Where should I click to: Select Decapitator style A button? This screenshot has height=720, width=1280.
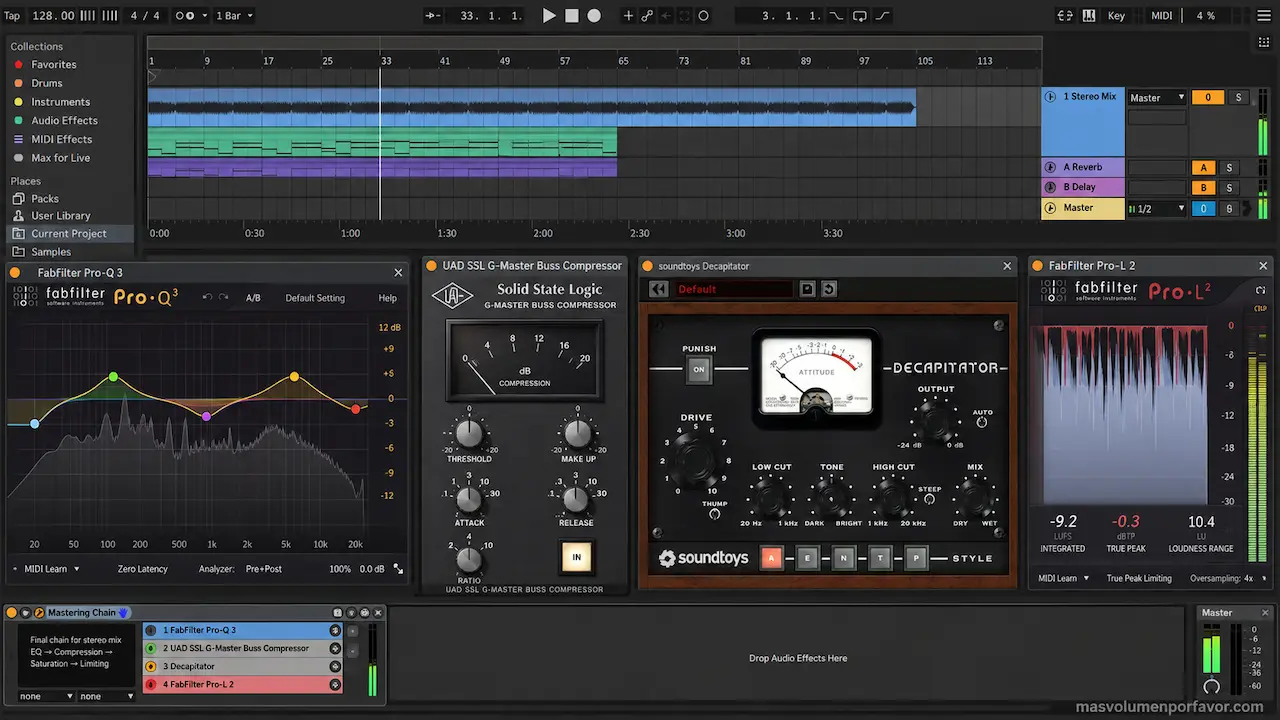coord(771,559)
